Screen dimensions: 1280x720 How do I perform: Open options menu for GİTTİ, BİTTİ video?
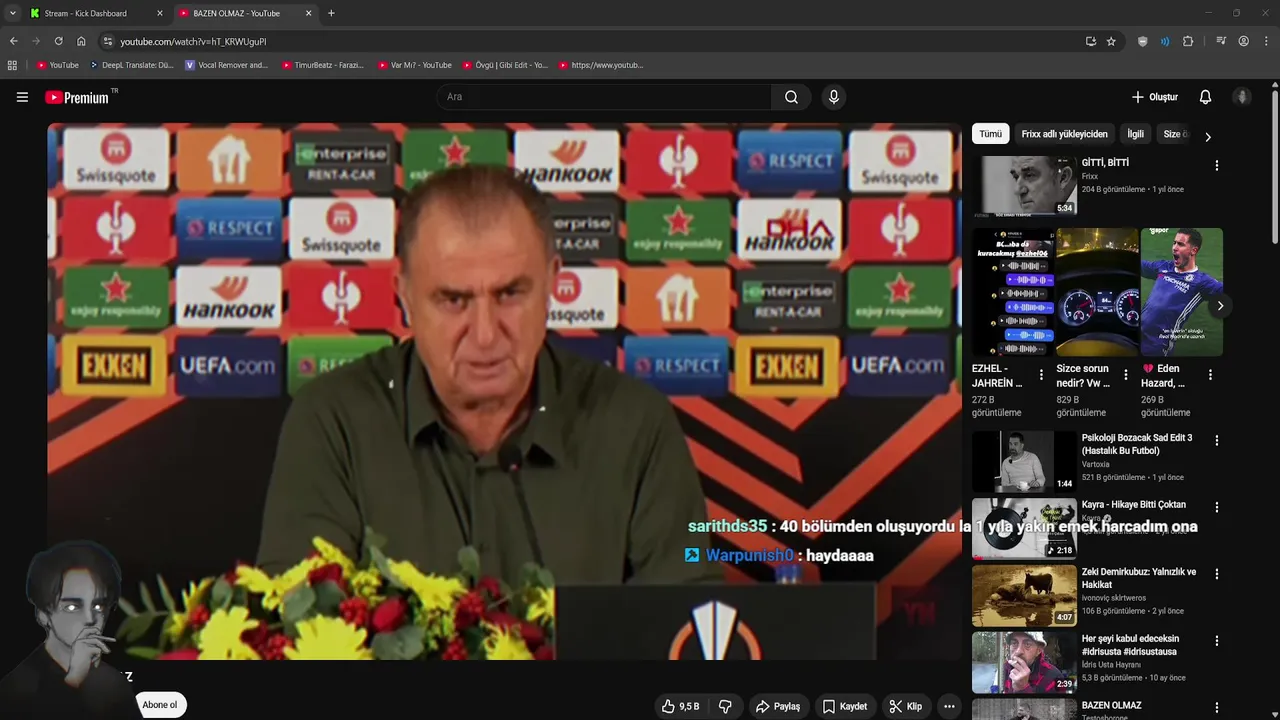coord(1216,165)
